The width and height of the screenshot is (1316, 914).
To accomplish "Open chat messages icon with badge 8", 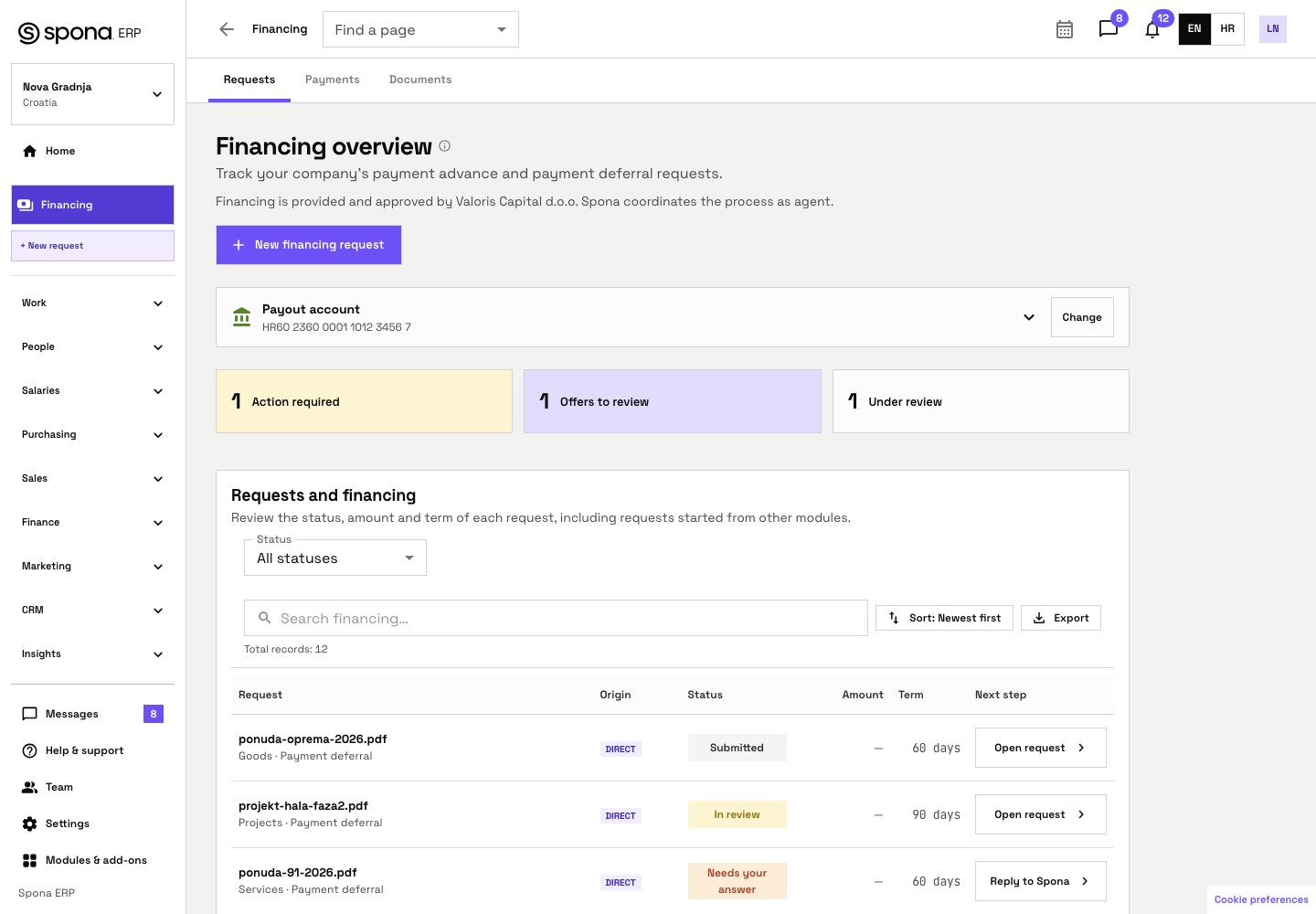I will pyautogui.click(x=1109, y=29).
